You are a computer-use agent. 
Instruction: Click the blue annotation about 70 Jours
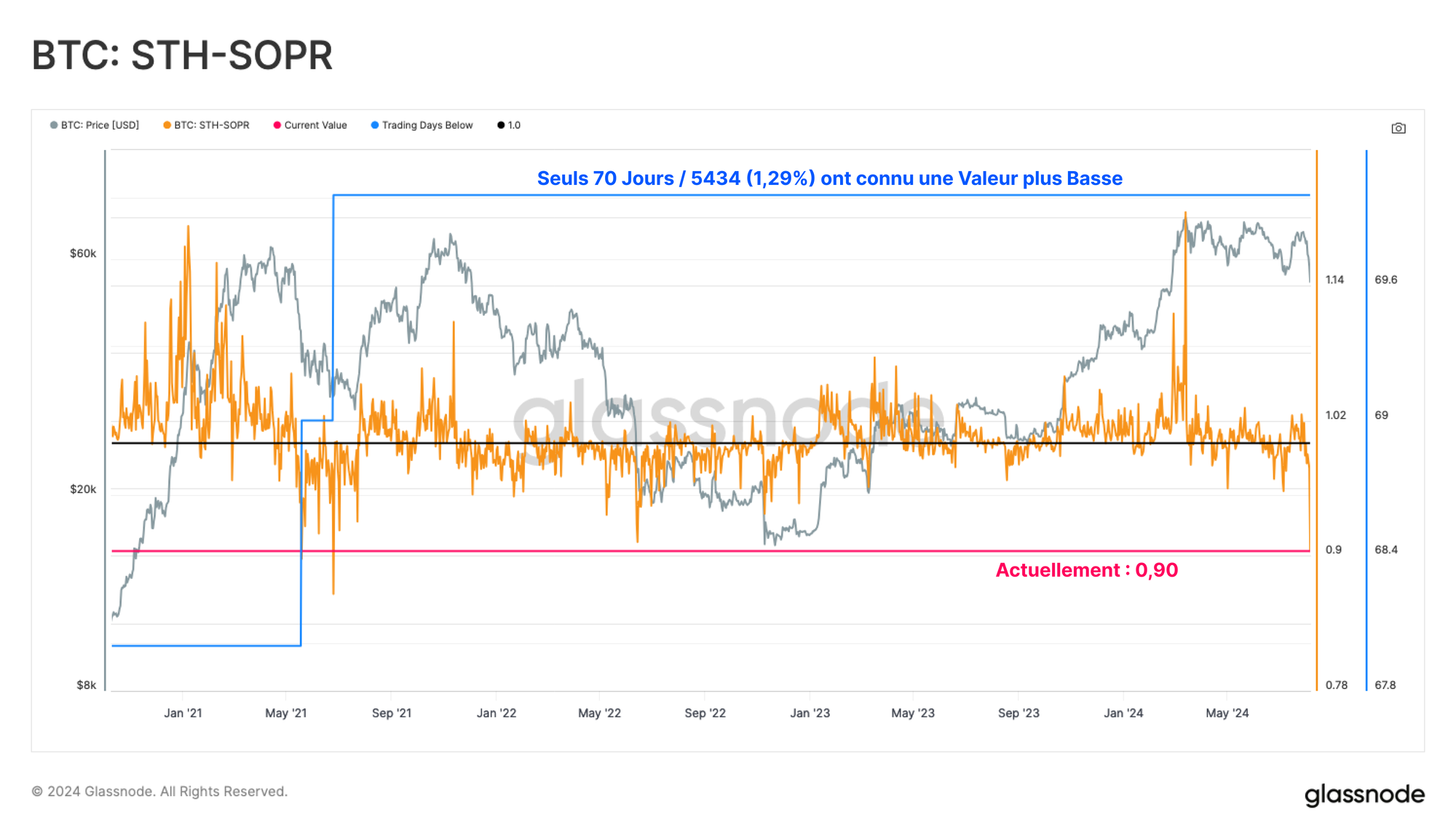click(x=829, y=178)
